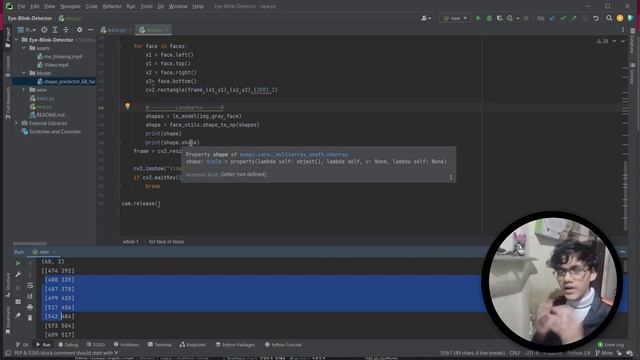Click Expand All icon in Project panel

point(55,30)
